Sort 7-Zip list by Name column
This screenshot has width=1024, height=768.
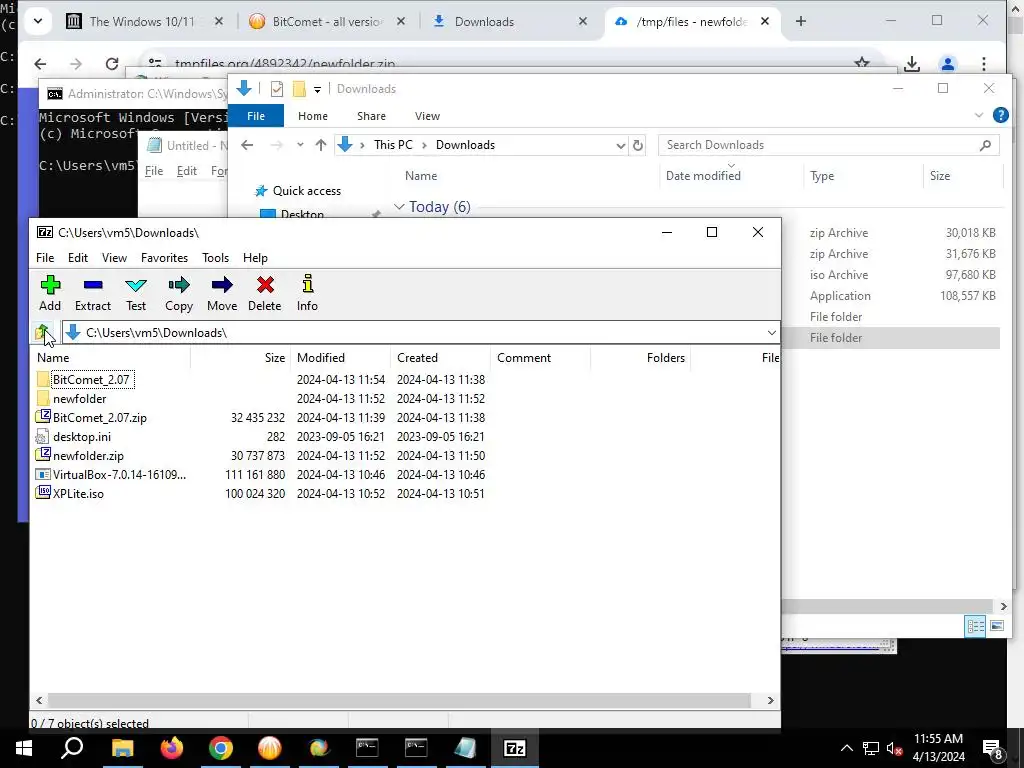111,358
